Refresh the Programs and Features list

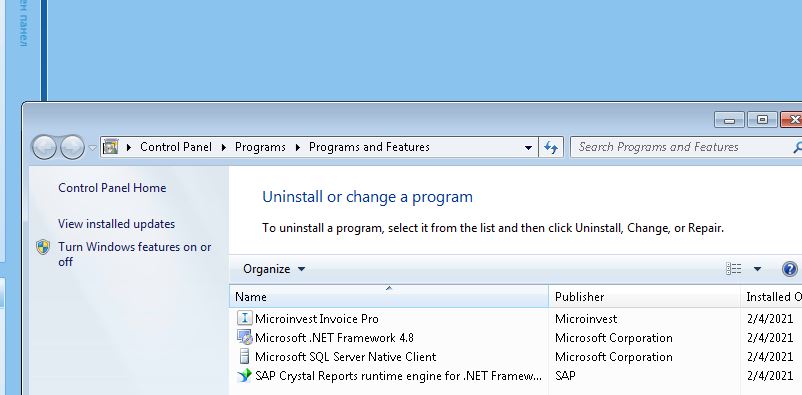tap(551, 147)
